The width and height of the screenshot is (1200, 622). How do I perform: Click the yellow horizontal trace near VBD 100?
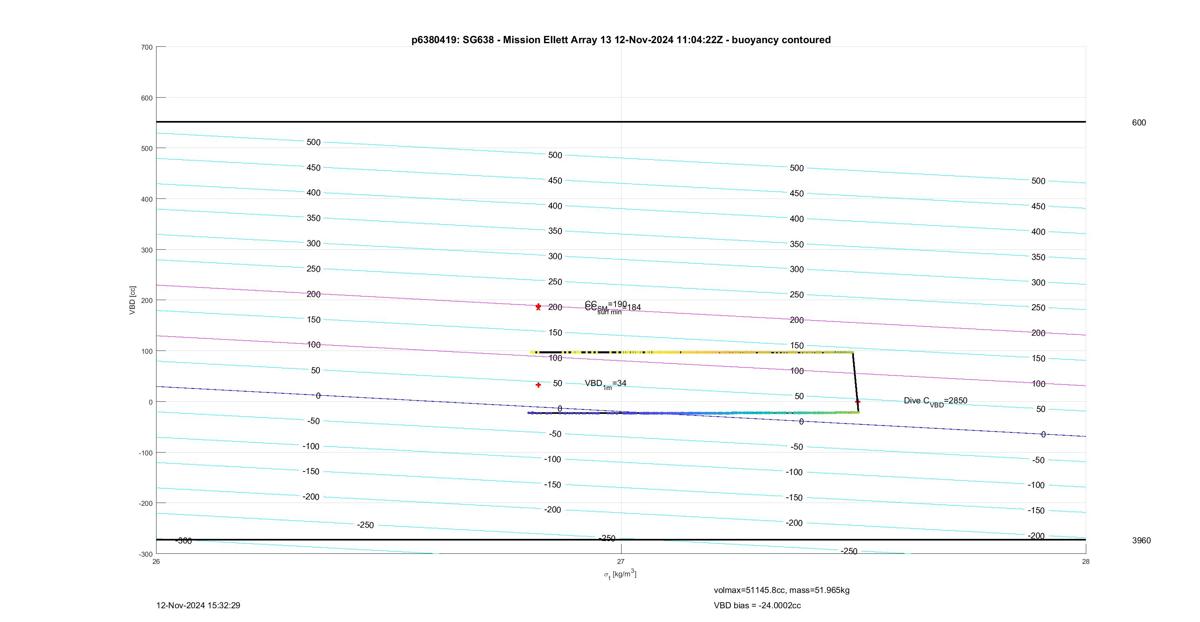(x=692, y=352)
